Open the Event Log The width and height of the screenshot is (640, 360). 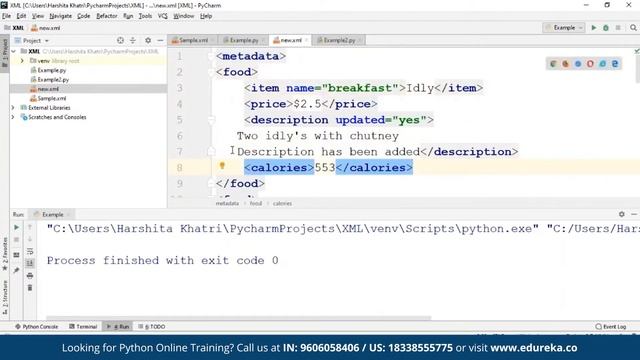(x=611, y=327)
